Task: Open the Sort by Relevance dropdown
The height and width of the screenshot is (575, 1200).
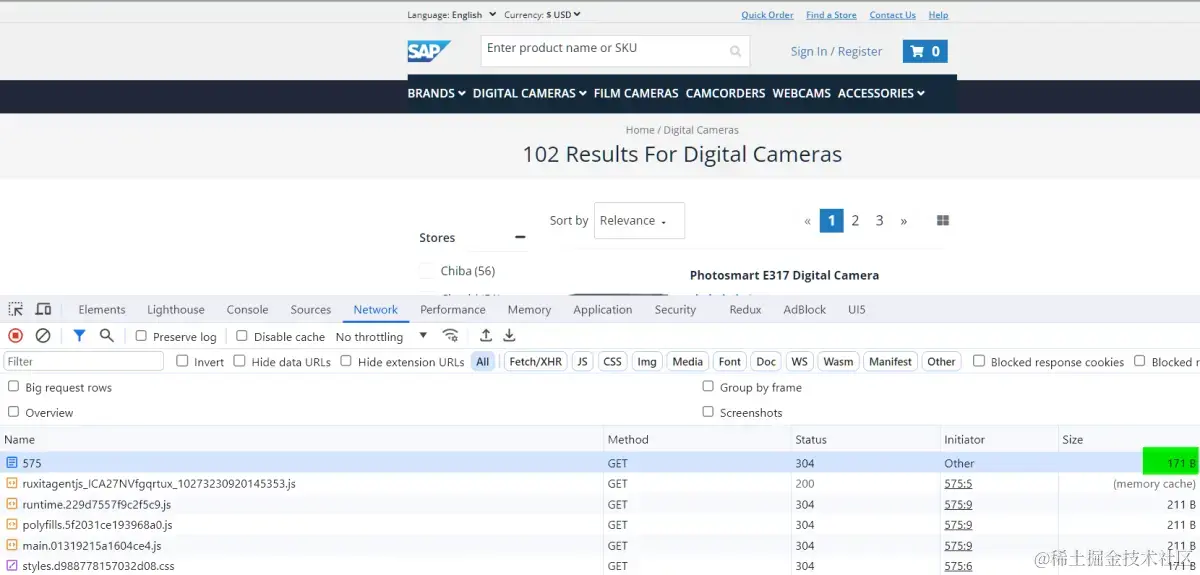Action: point(639,221)
